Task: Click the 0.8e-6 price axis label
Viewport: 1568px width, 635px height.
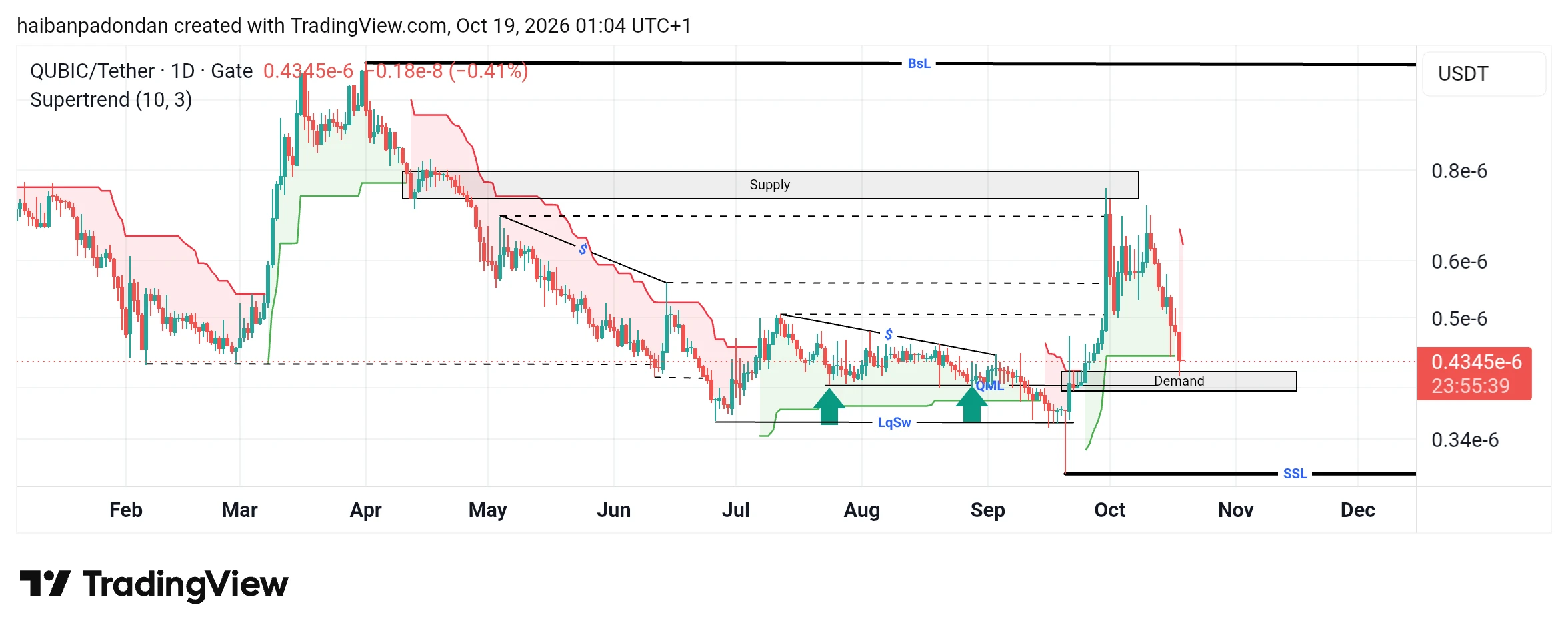Action: (x=1459, y=171)
